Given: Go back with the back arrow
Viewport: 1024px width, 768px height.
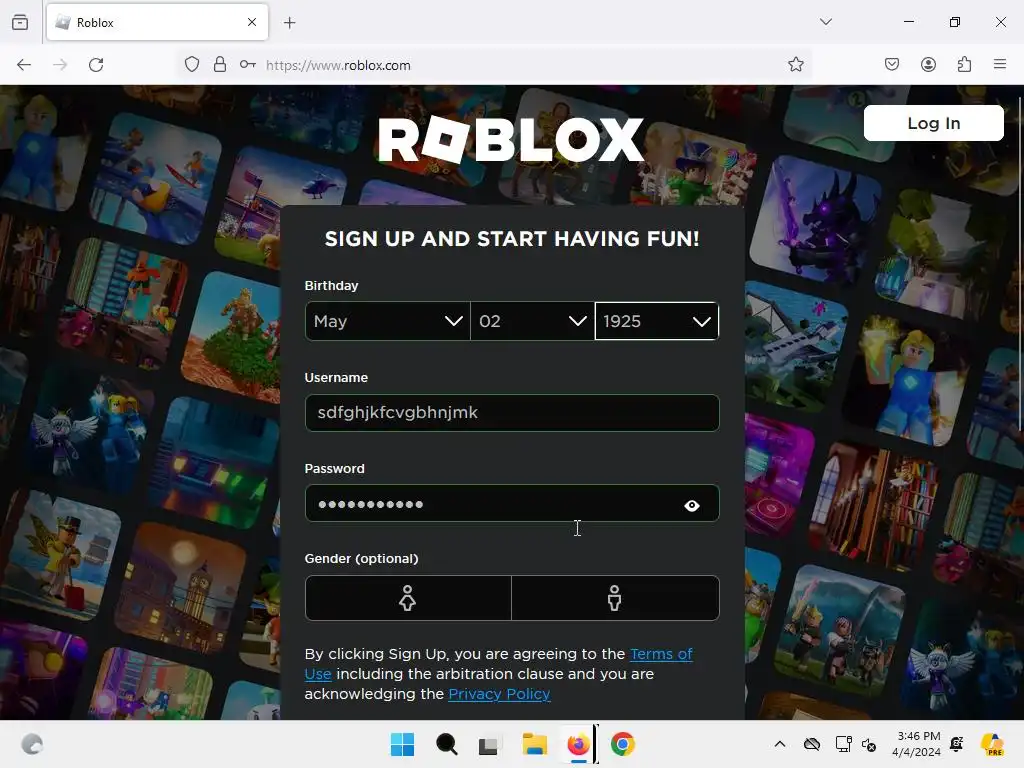Looking at the screenshot, I should click(24, 65).
